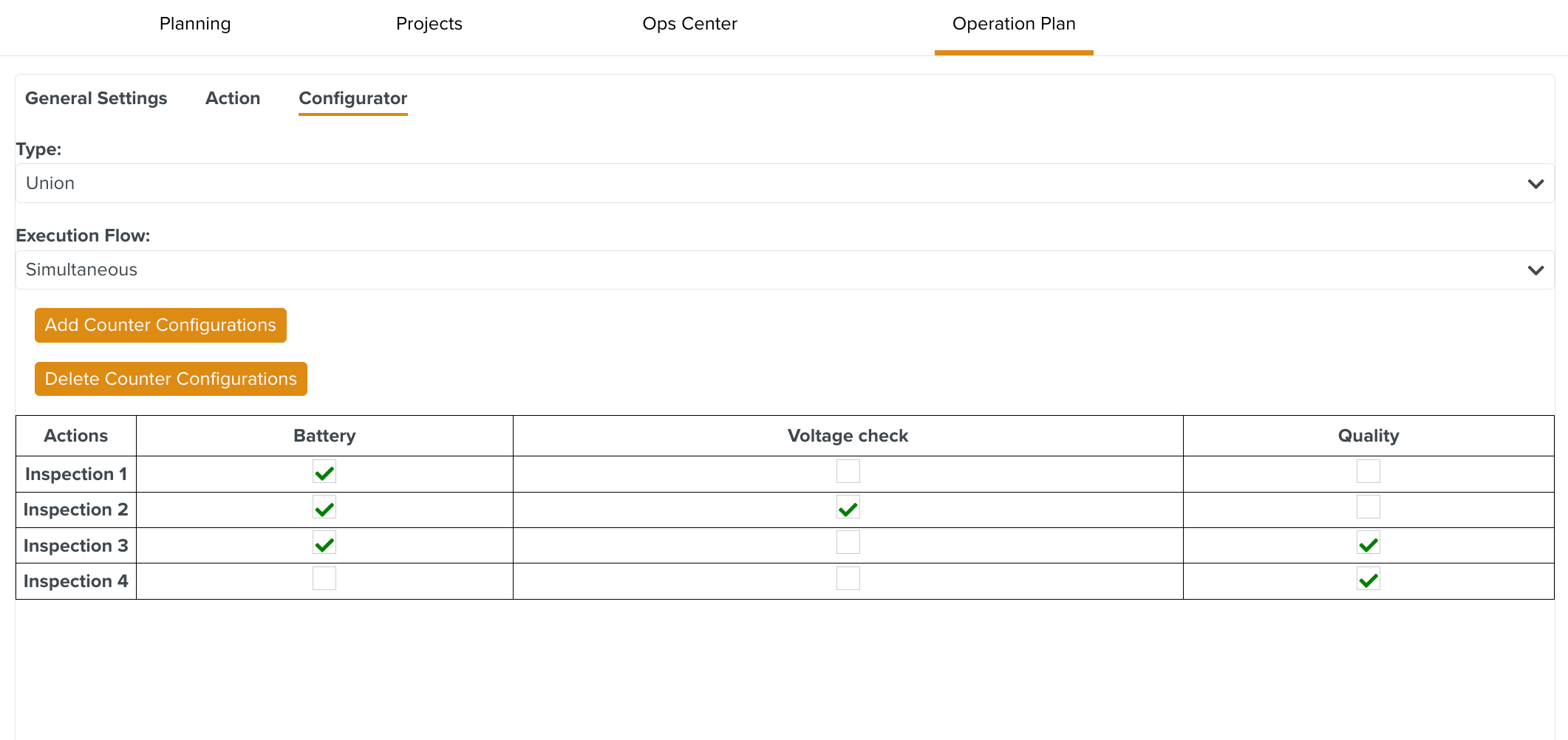Uncheck Voltage check for Inspection 2

coord(848,507)
